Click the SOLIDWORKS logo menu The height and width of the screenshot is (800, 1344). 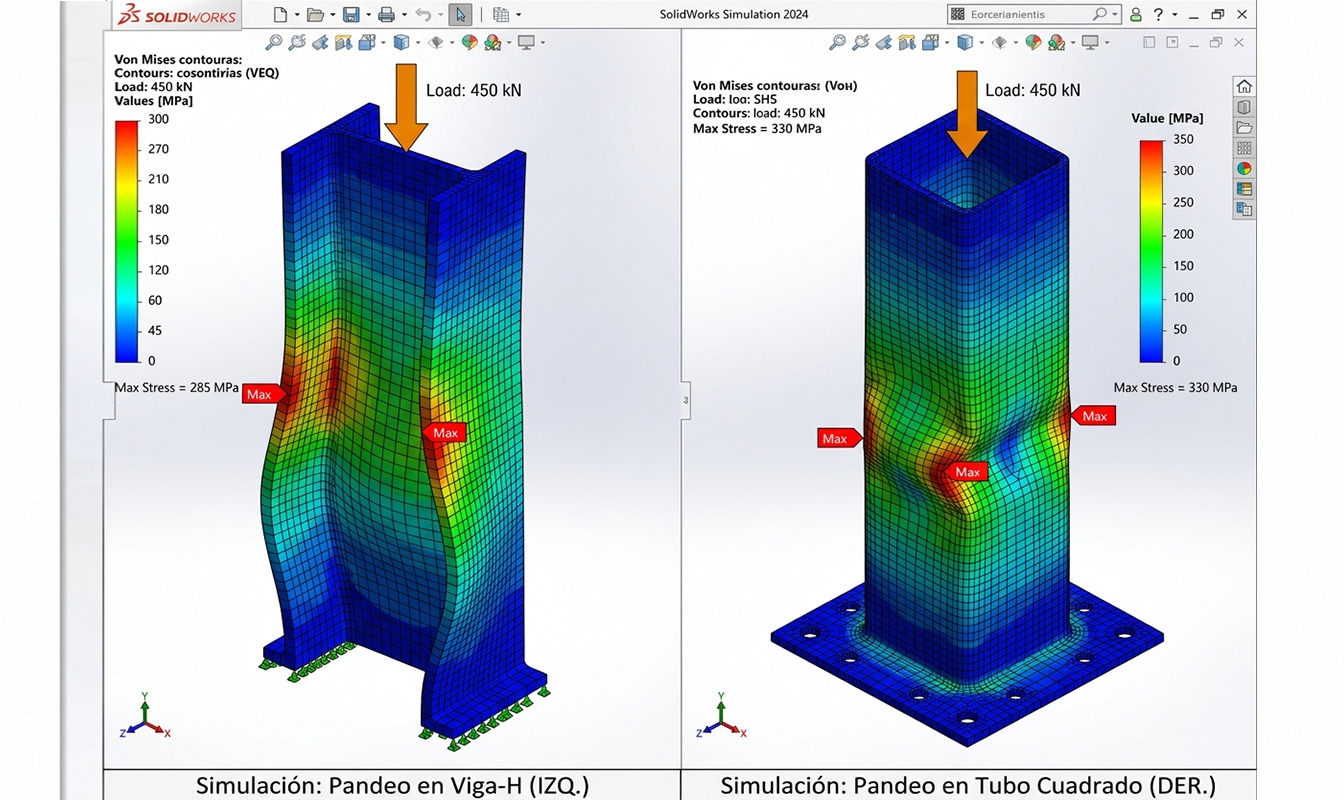tap(176, 15)
